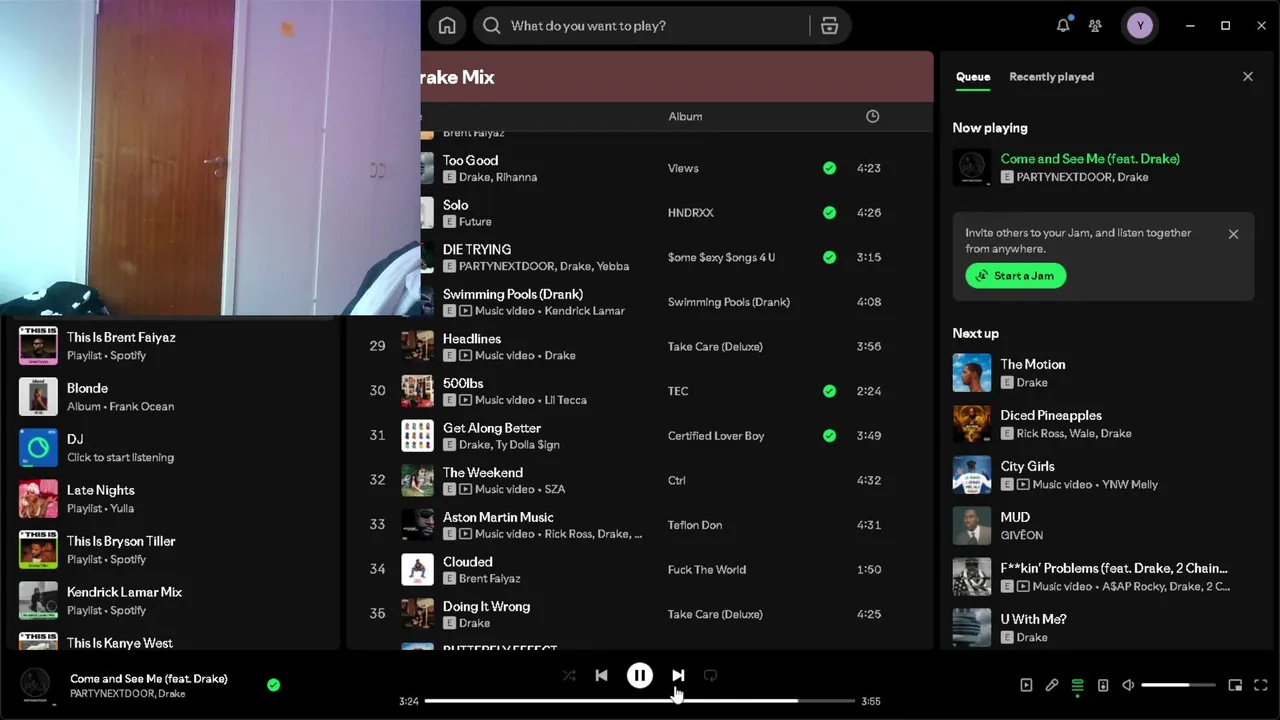
Task: Click the song progress bar
Action: [640, 701]
